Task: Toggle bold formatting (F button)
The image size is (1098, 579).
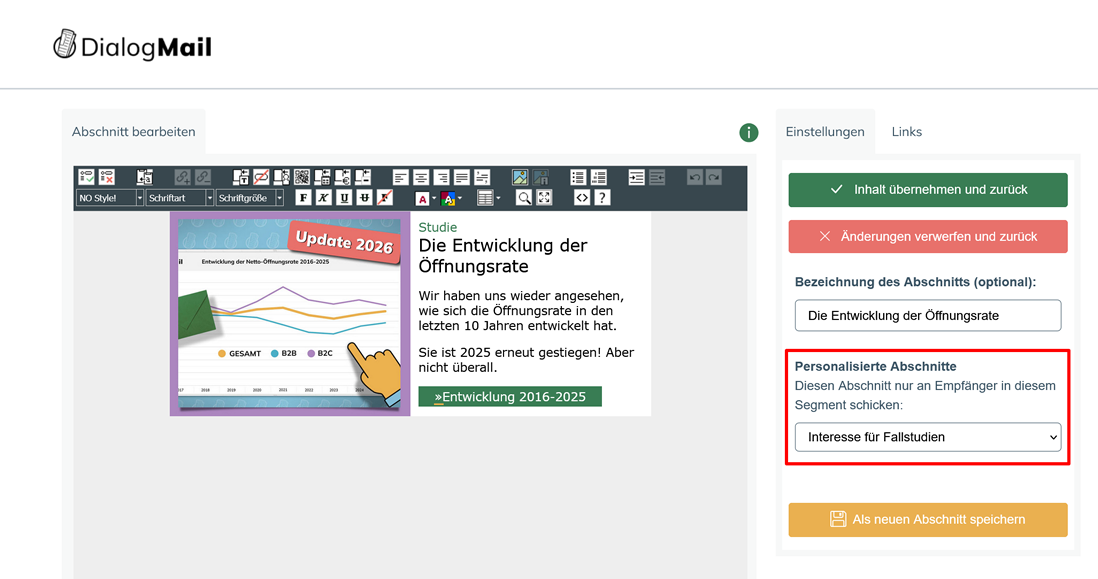Action: click(x=304, y=198)
